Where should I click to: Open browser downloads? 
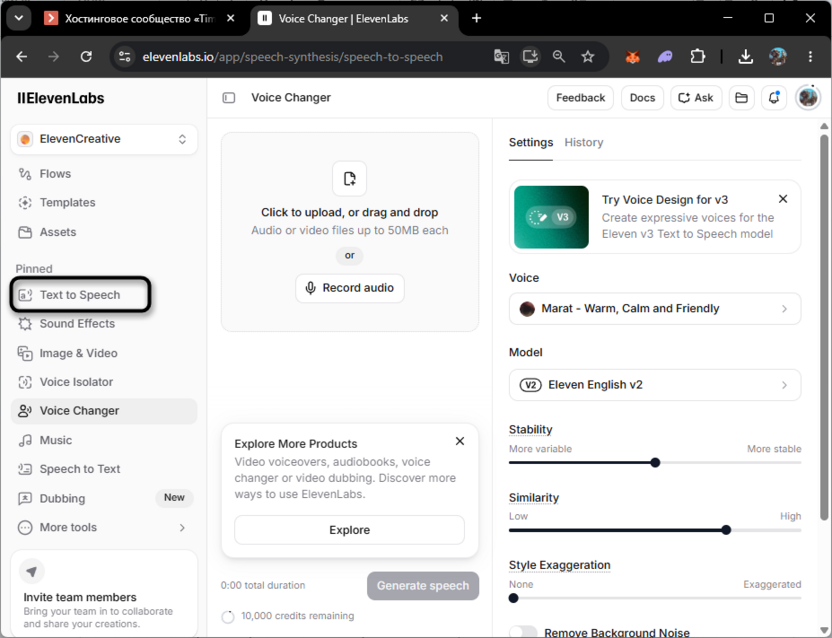(746, 56)
